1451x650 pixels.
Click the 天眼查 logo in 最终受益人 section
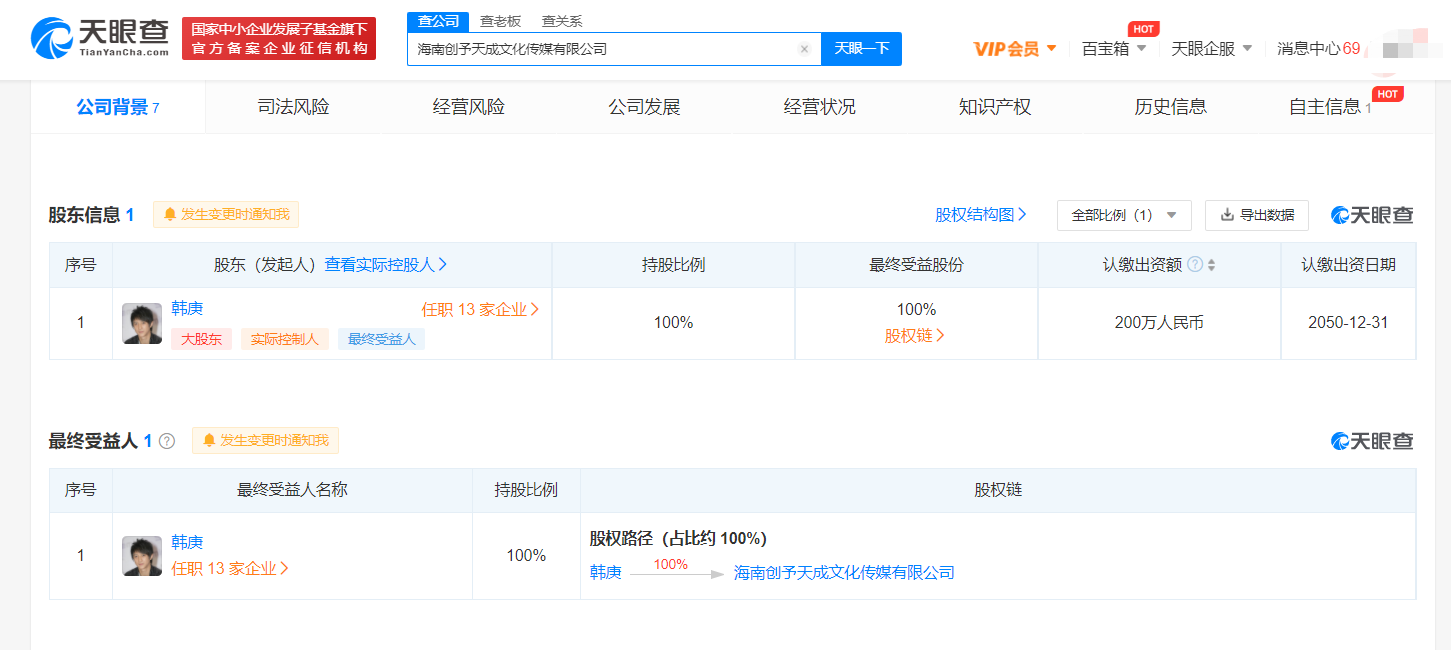pyautogui.click(x=1372, y=441)
